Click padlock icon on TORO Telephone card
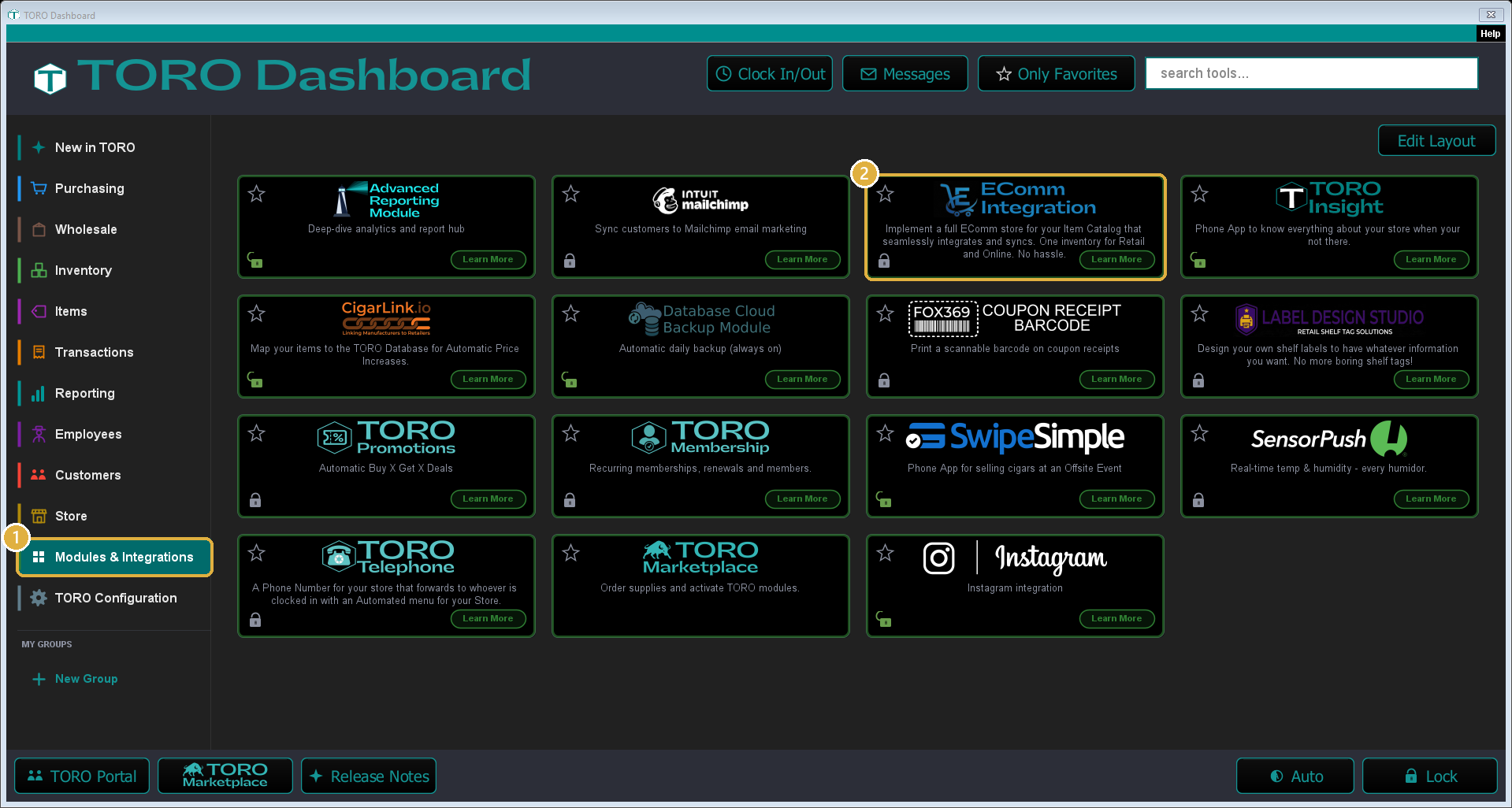 (x=255, y=620)
